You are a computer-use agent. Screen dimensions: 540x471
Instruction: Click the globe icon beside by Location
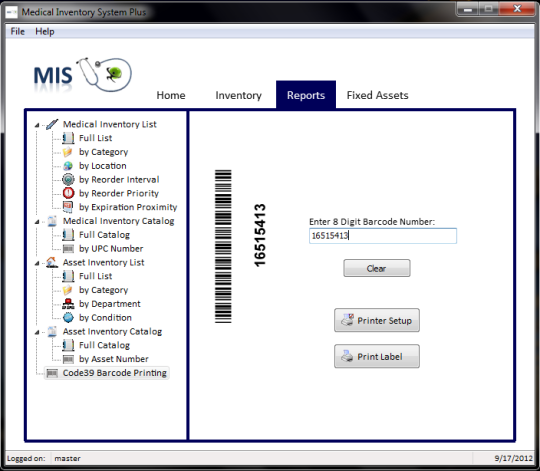[x=68, y=166]
